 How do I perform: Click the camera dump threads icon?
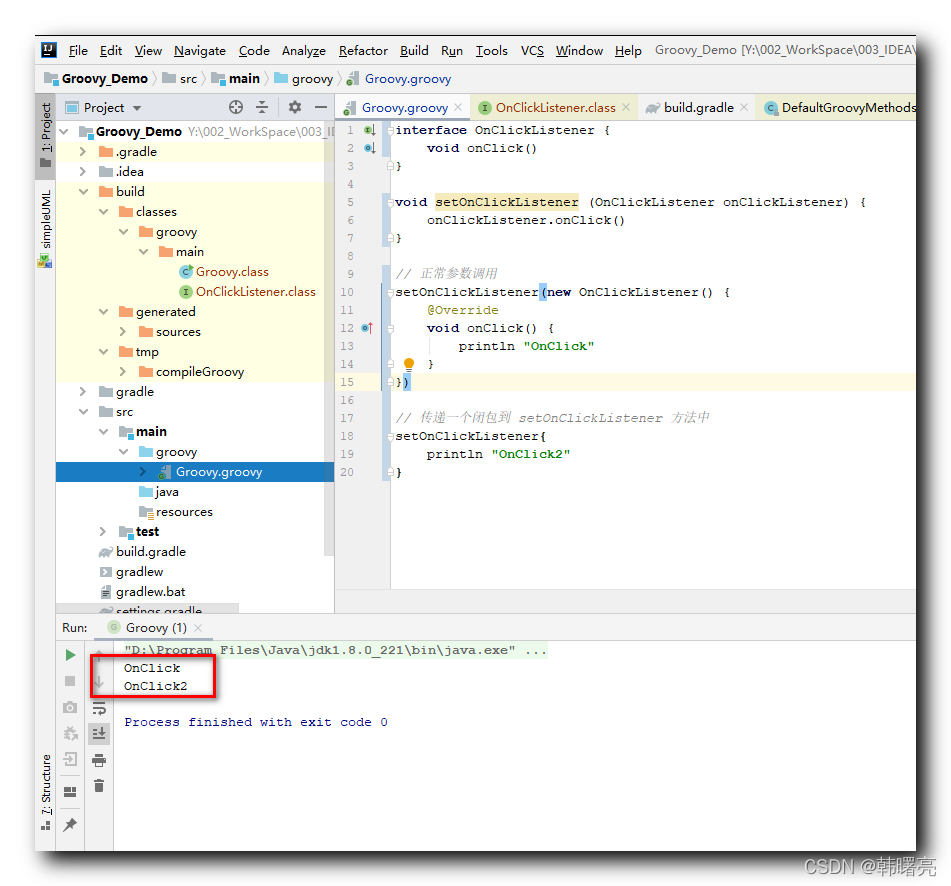(70, 707)
